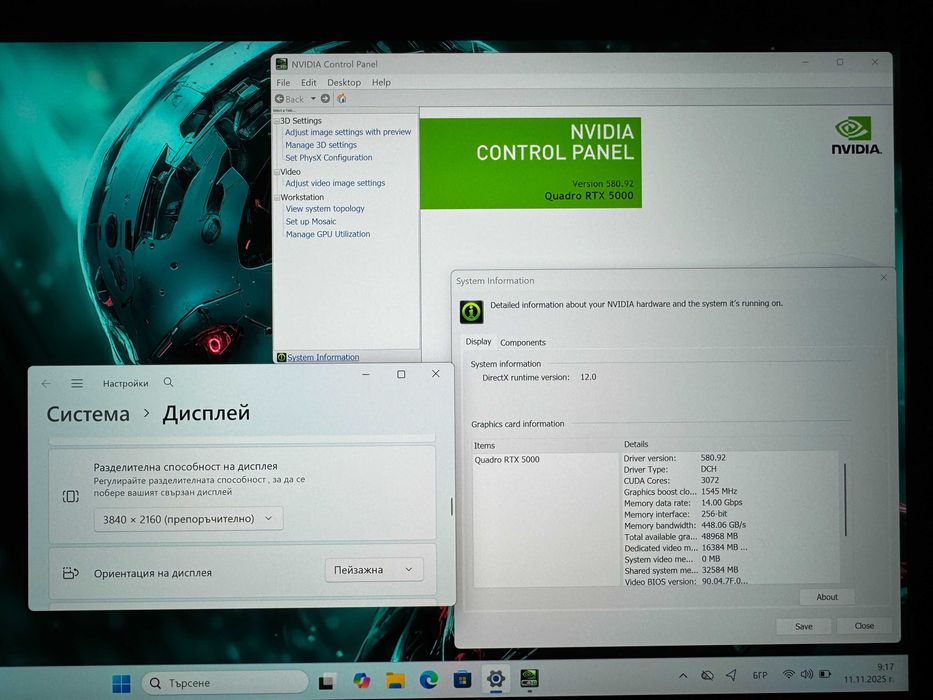Switch to the Display tab

[x=478, y=342]
